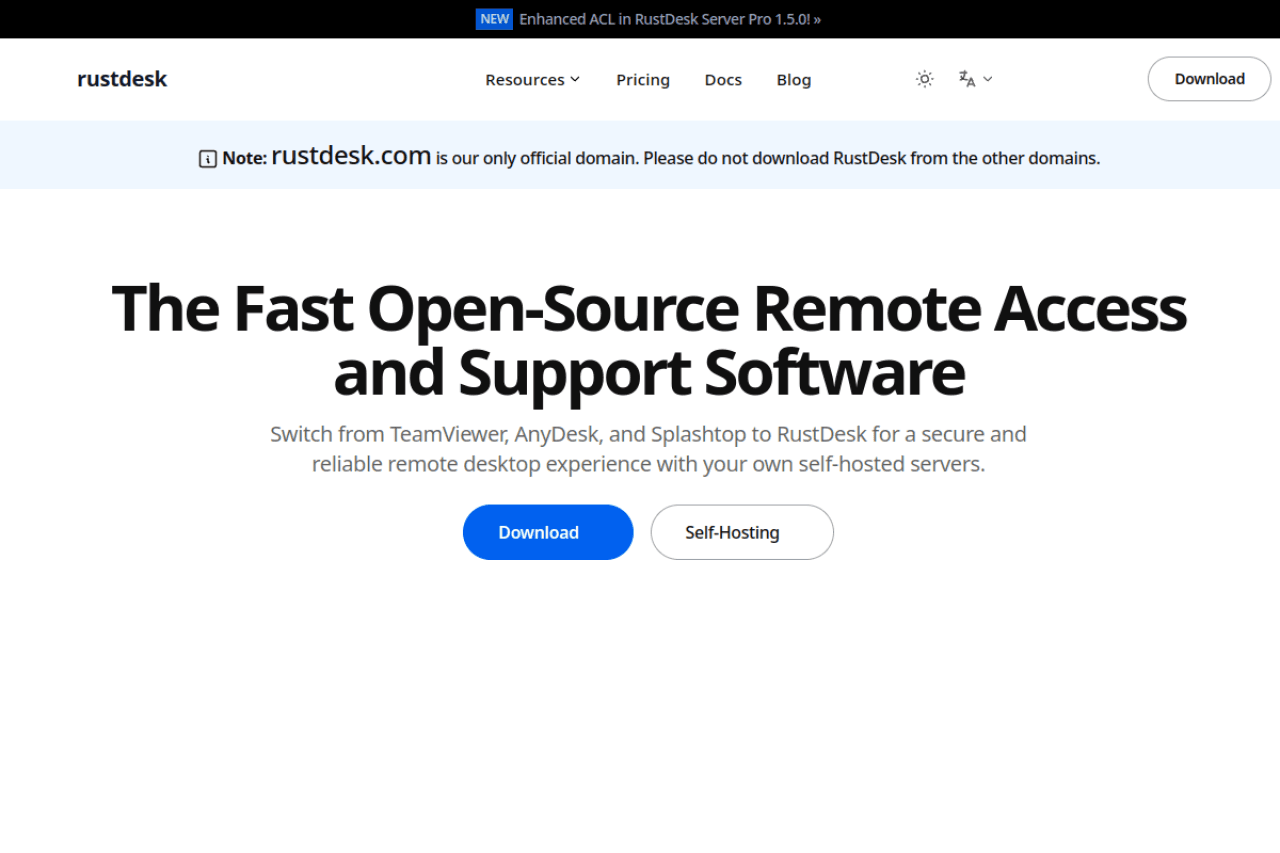This screenshot has width=1280, height=853.
Task: Click the rustdesk logo in the header
Action: point(121,78)
